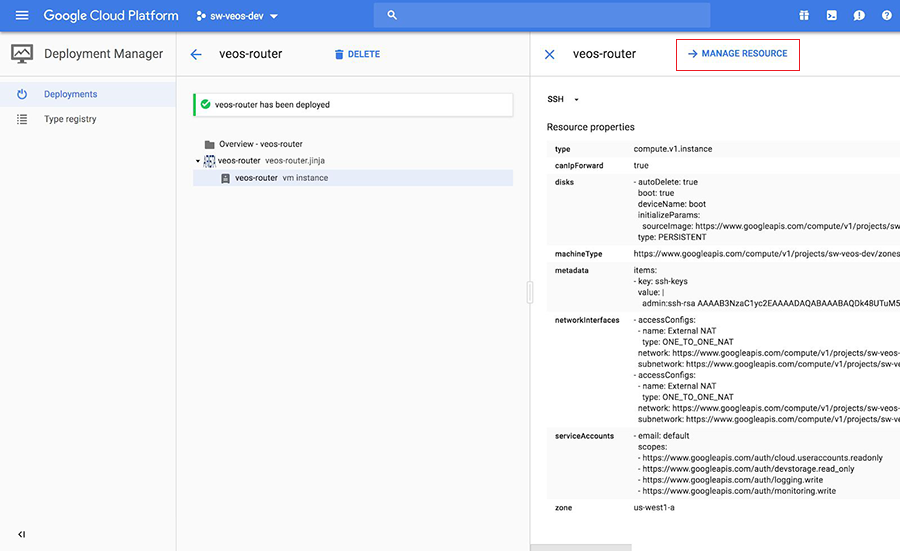
Task: Click the disks property label
Action: pyautogui.click(x=564, y=182)
